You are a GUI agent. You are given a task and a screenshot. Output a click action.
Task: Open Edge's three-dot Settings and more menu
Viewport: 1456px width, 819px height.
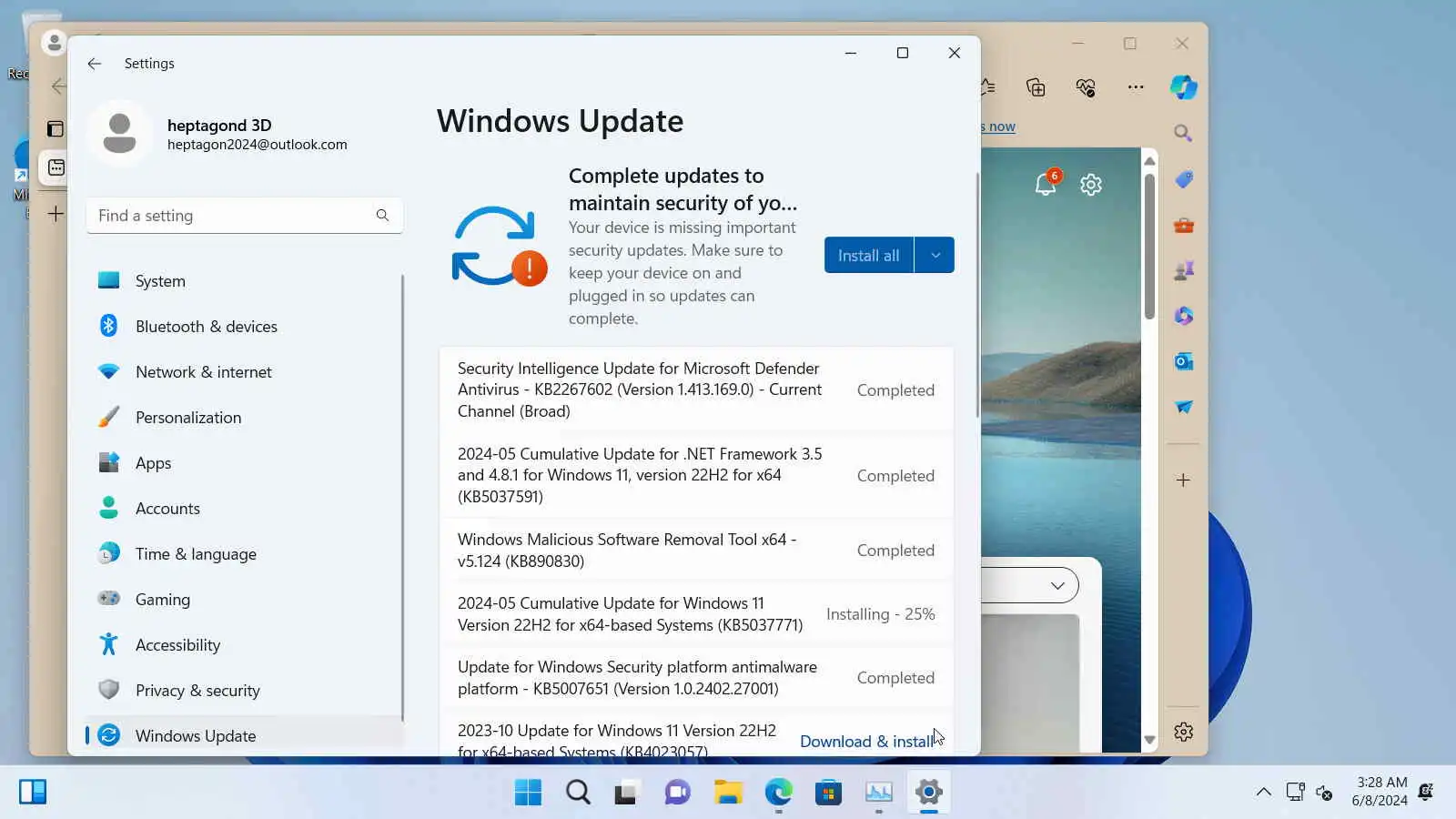(1136, 87)
